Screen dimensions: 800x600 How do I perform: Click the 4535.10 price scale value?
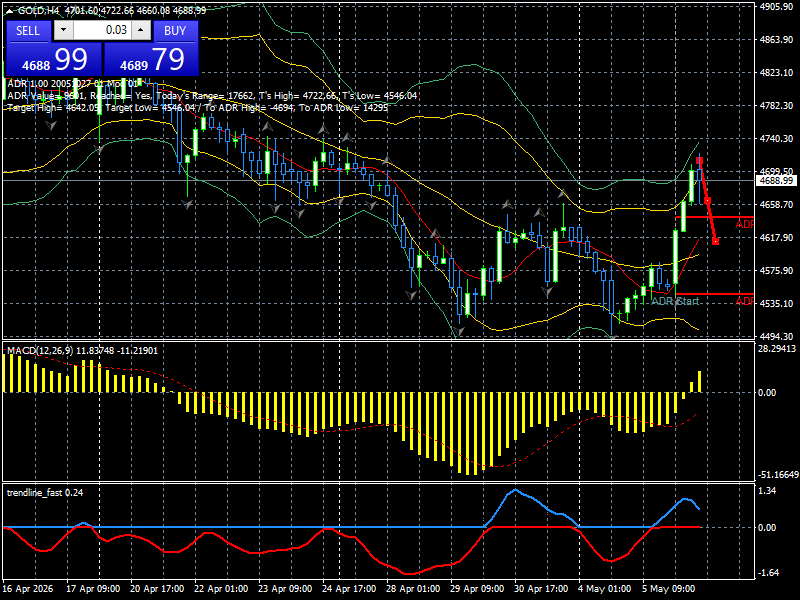(x=776, y=303)
